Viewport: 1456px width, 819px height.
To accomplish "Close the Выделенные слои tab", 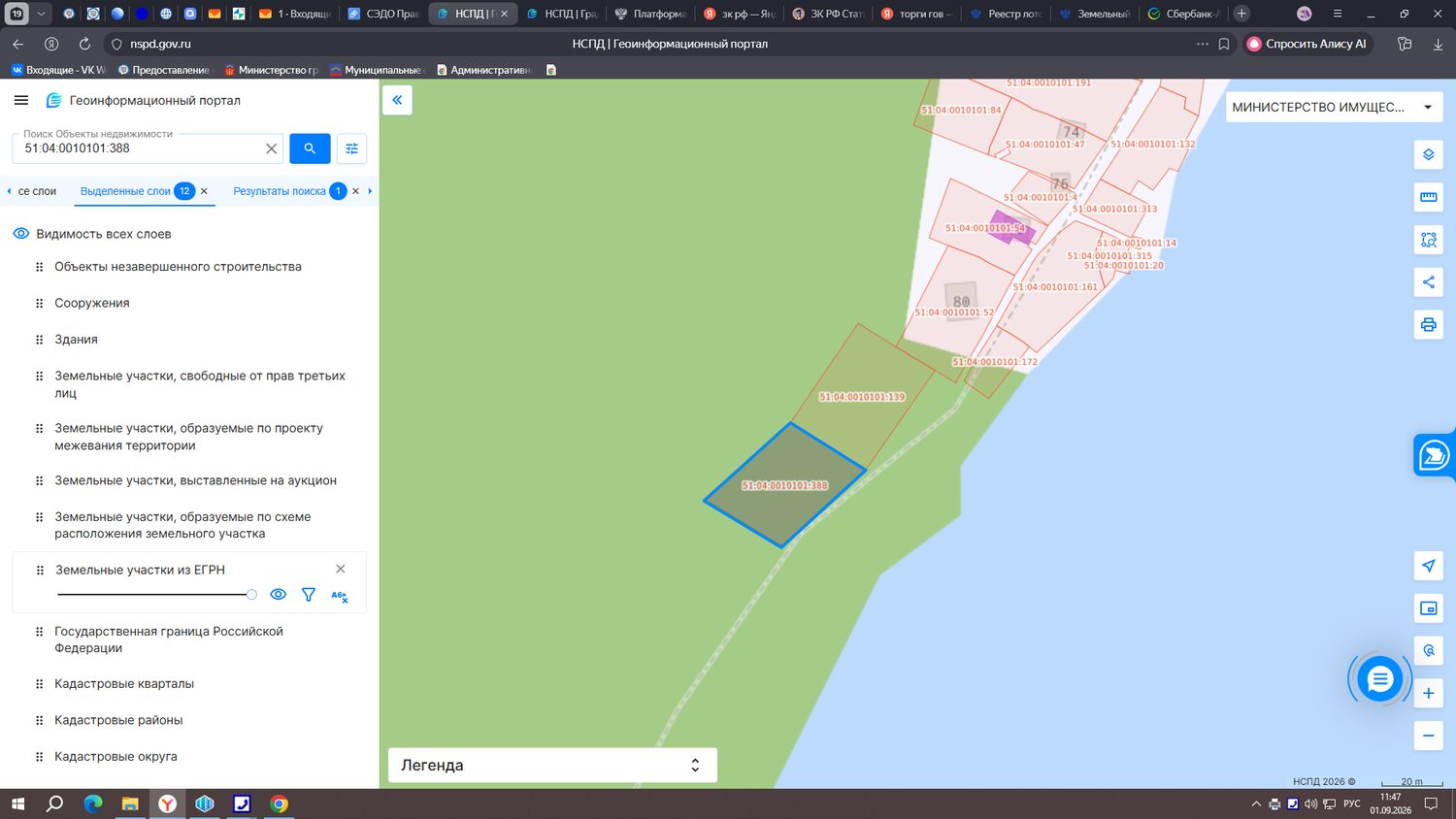I will 204,191.
